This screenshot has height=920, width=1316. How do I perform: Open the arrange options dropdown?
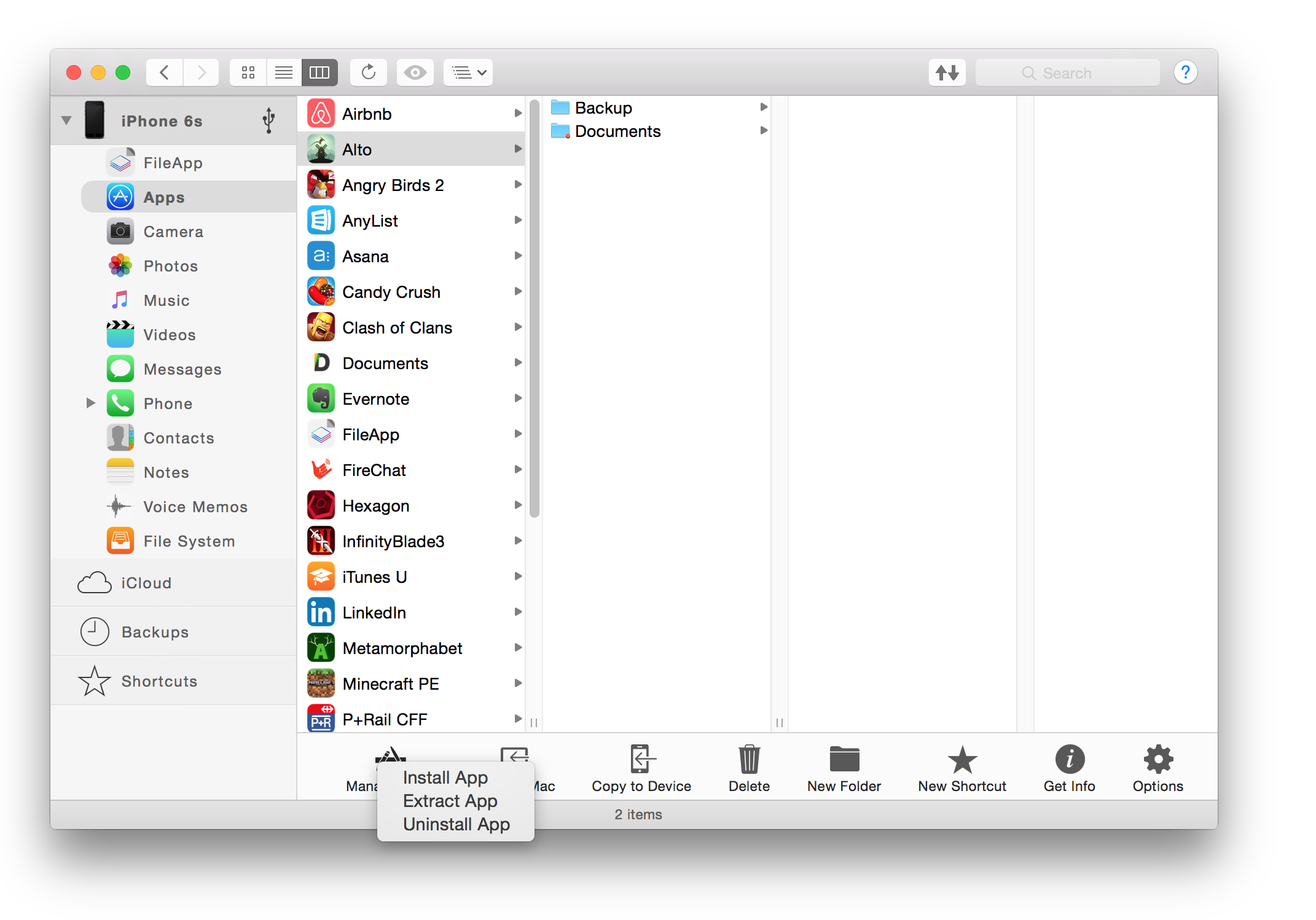tap(468, 73)
